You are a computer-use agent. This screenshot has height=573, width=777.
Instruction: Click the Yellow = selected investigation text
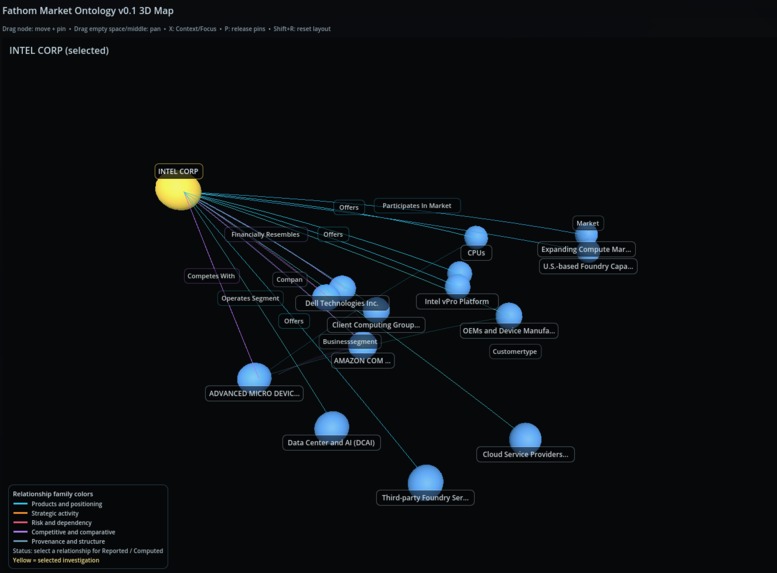click(56, 560)
